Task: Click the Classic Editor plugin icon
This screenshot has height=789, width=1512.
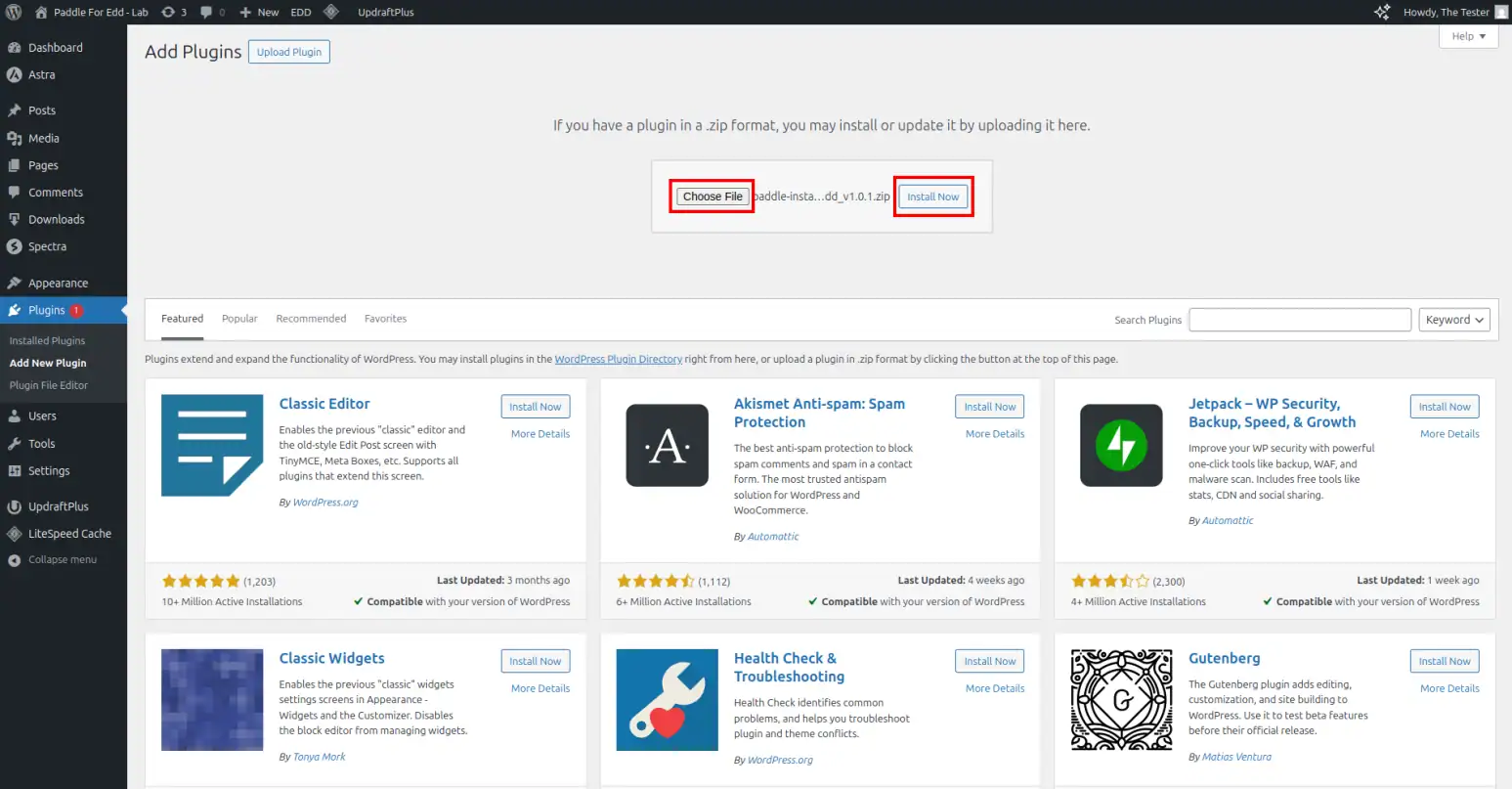Action: (212, 445)
